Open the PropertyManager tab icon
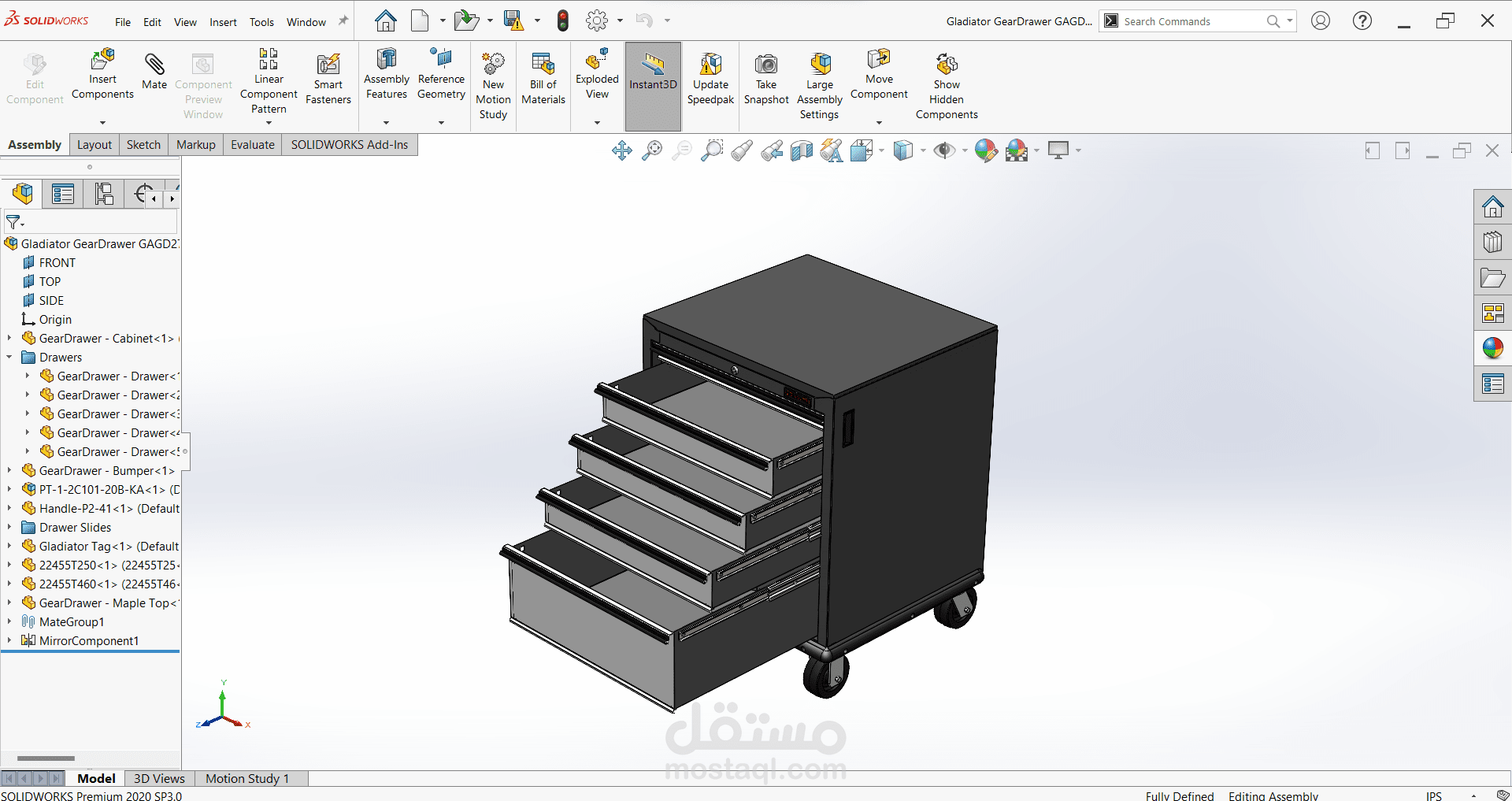Screen dimensions: 1512x801 click(63, 194)
